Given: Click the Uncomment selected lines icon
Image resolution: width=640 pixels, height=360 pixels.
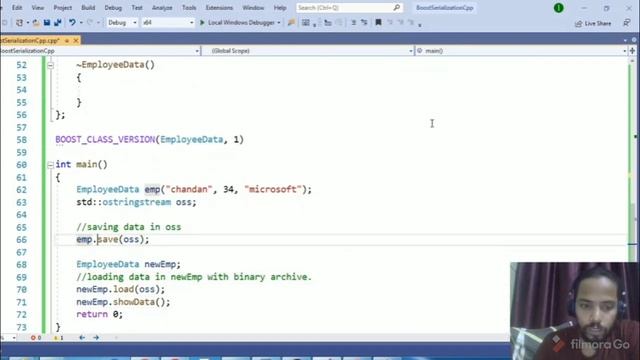Looking at the screenshot, I should [364, 22].
